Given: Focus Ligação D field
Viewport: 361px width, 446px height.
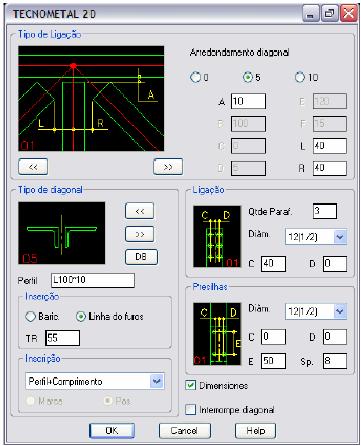Looking at the screenshot, I should (335, 264).
